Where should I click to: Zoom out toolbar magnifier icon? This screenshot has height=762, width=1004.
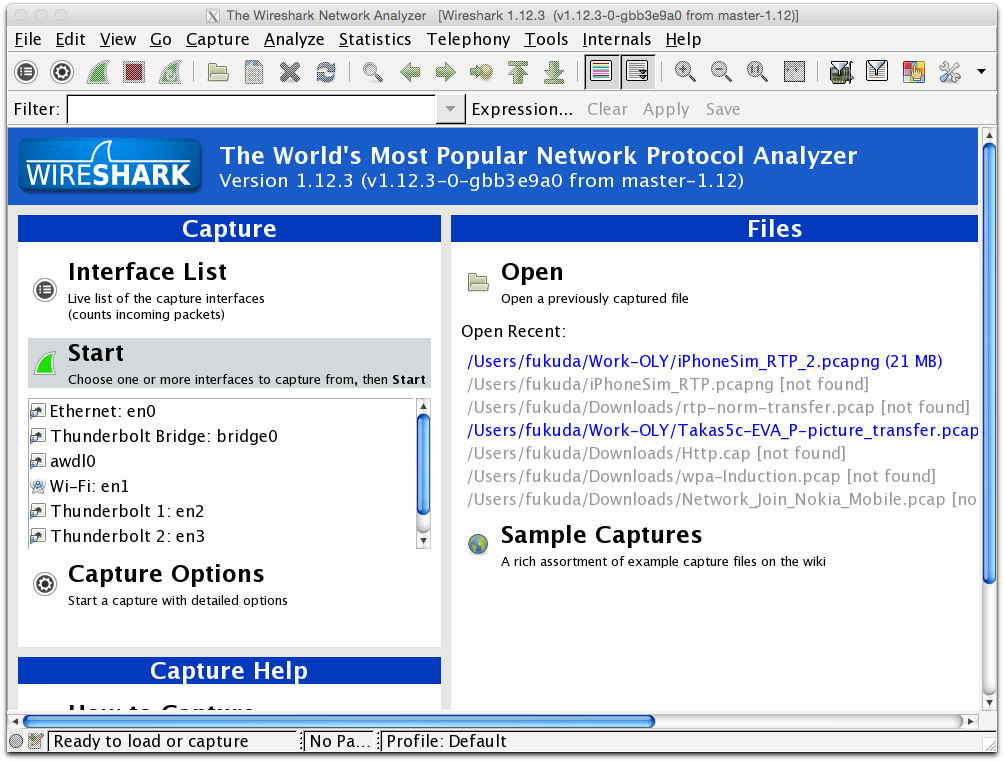(x=721, y=72)
